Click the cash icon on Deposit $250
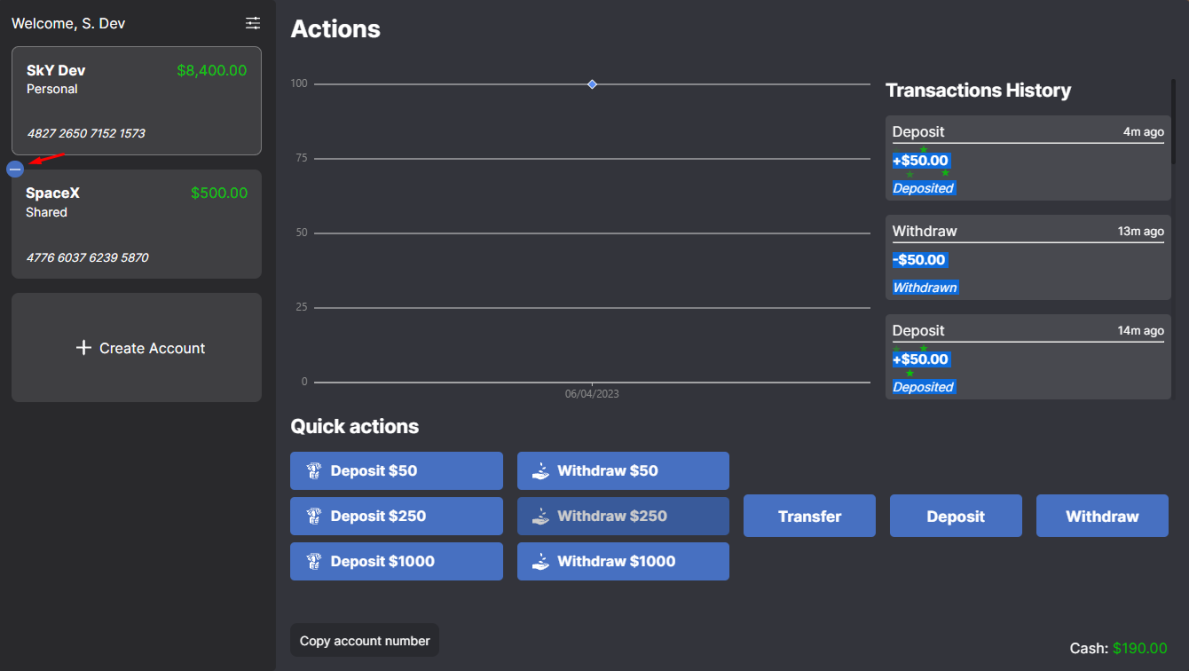Viewport: 1189px width, 671px height. [x=313, y=516]
